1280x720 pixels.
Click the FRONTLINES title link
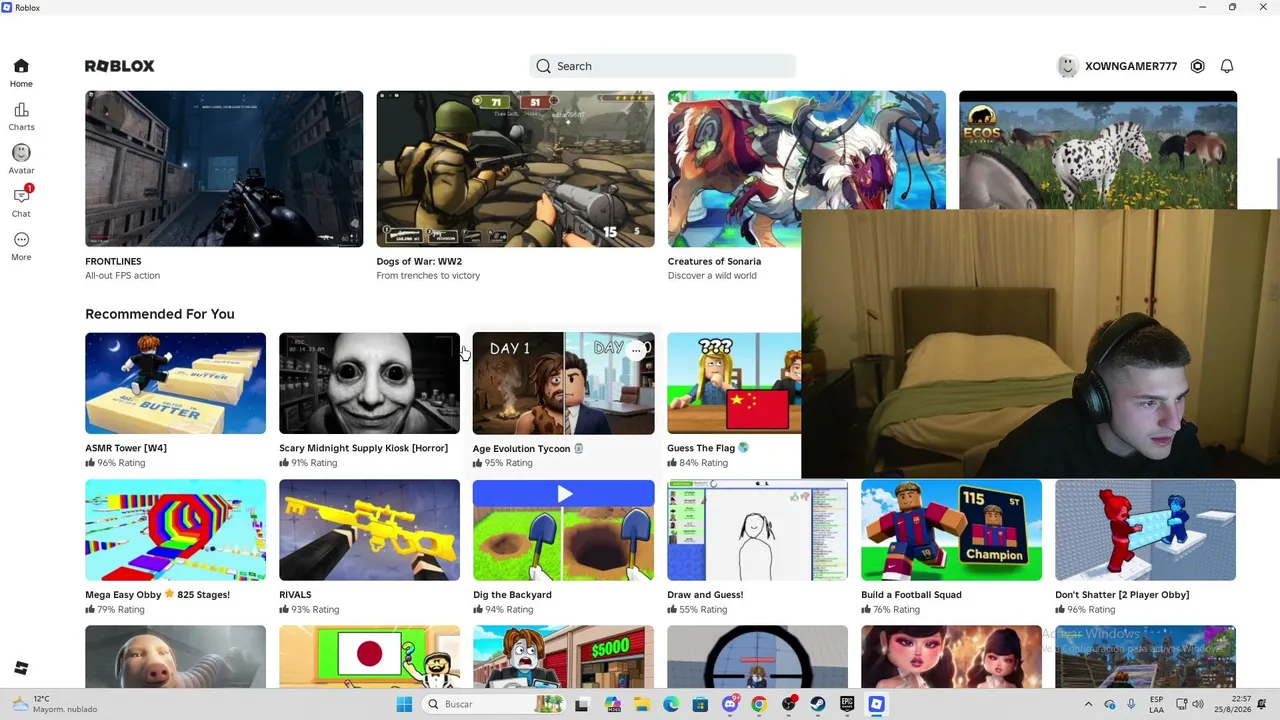[113, 261]
